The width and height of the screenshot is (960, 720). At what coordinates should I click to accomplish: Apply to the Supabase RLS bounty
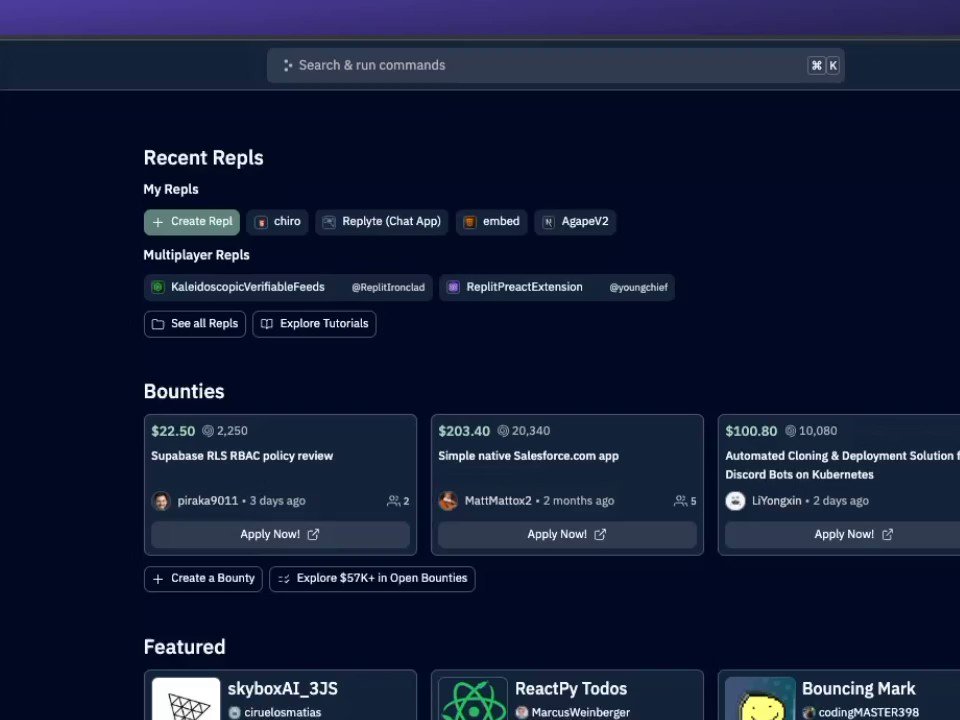point(280,534)
